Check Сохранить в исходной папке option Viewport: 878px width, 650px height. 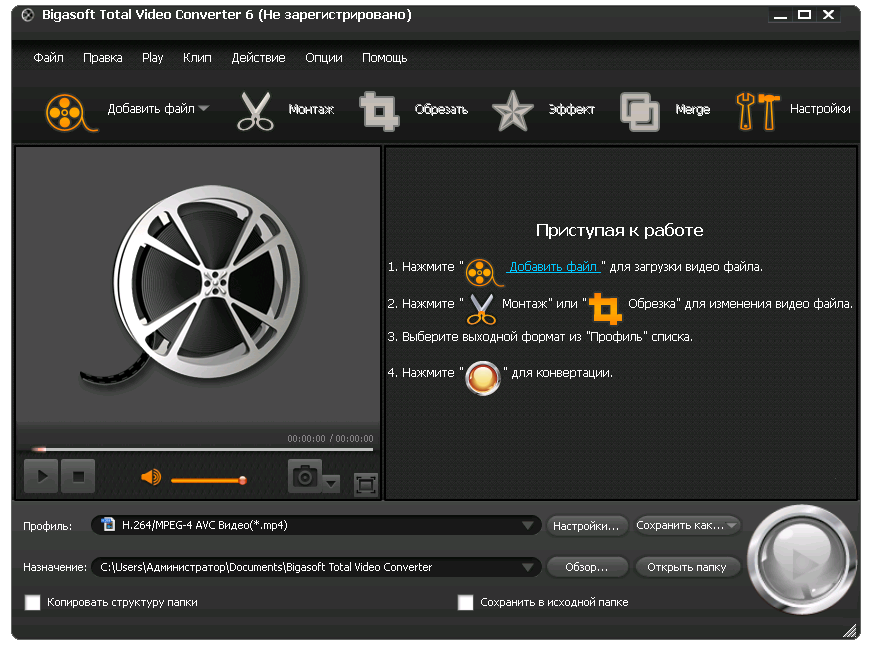[465, 602]
